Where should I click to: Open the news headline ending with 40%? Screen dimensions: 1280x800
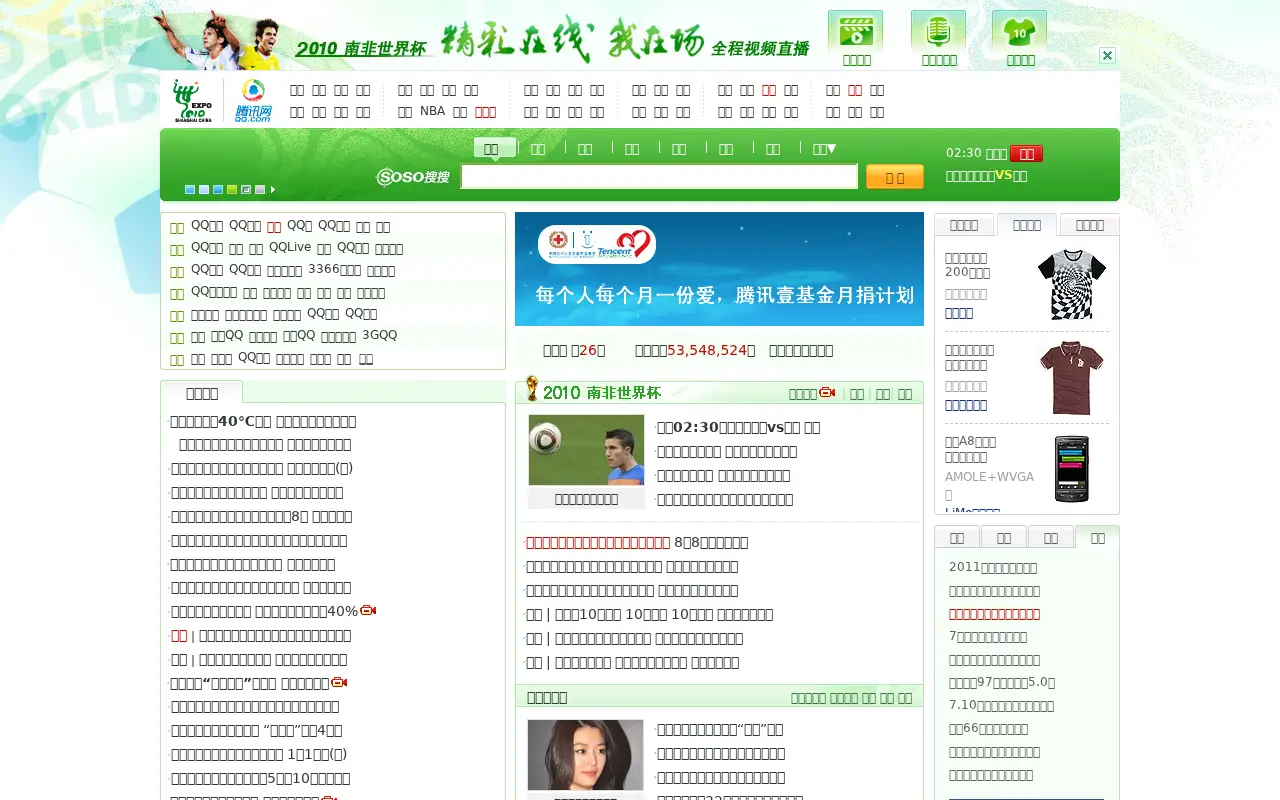click(x=264, y=611)
